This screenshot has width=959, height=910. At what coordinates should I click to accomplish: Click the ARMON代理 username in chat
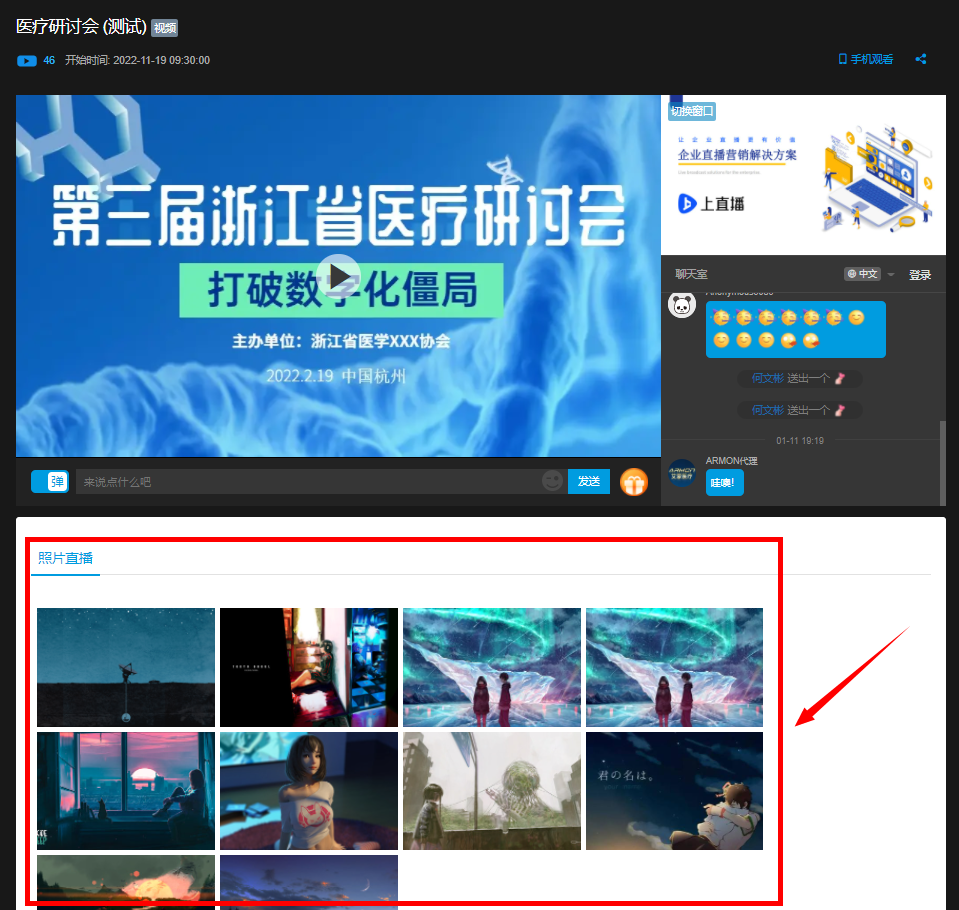[731, 461]
